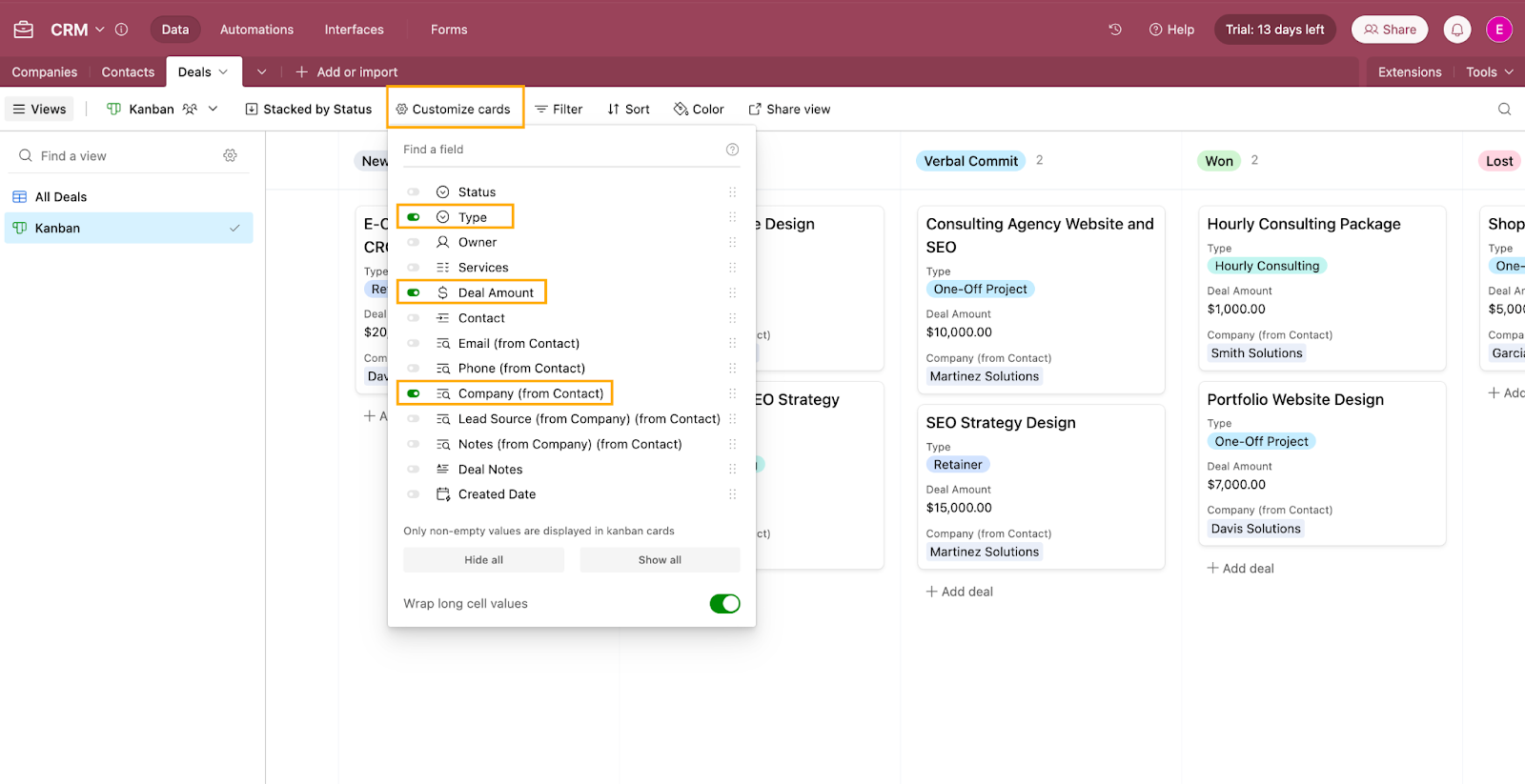Open the base history clock icon

pyautogui.click(x=1115, y=30)
